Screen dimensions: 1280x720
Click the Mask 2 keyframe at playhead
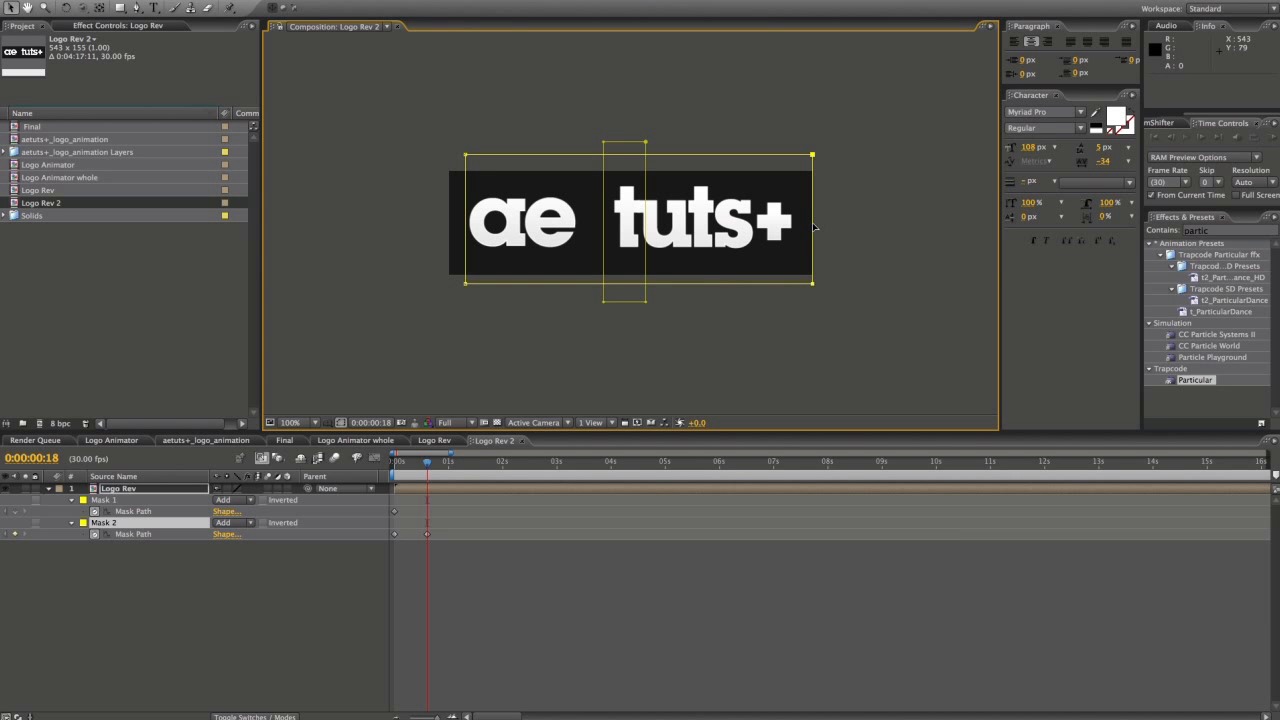[x=427, y=534]
